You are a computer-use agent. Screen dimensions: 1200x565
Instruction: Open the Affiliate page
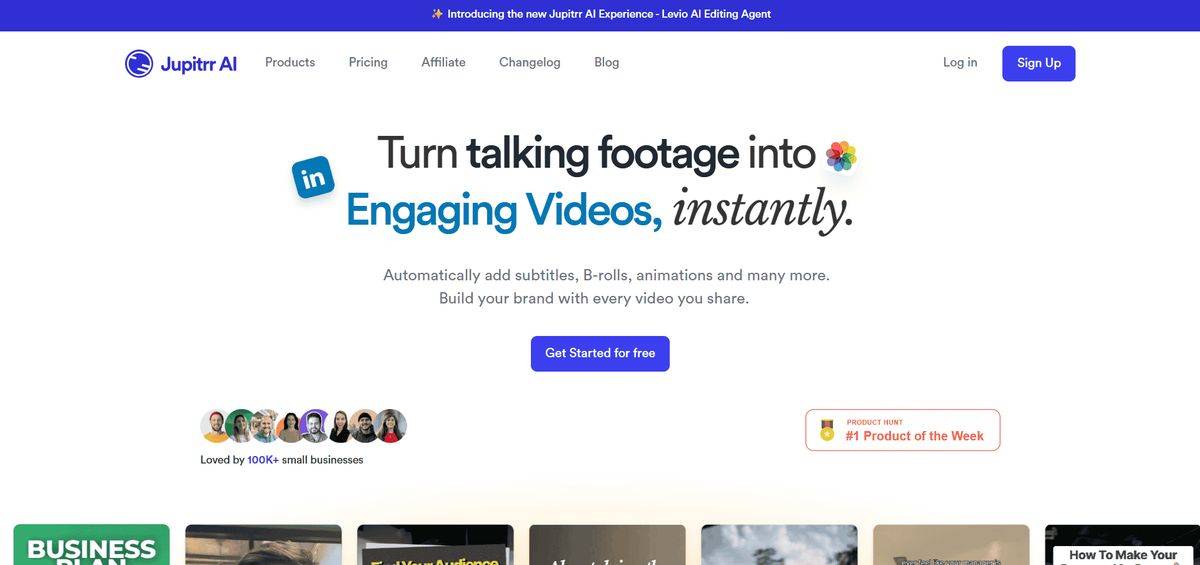[x=443, y=62]
